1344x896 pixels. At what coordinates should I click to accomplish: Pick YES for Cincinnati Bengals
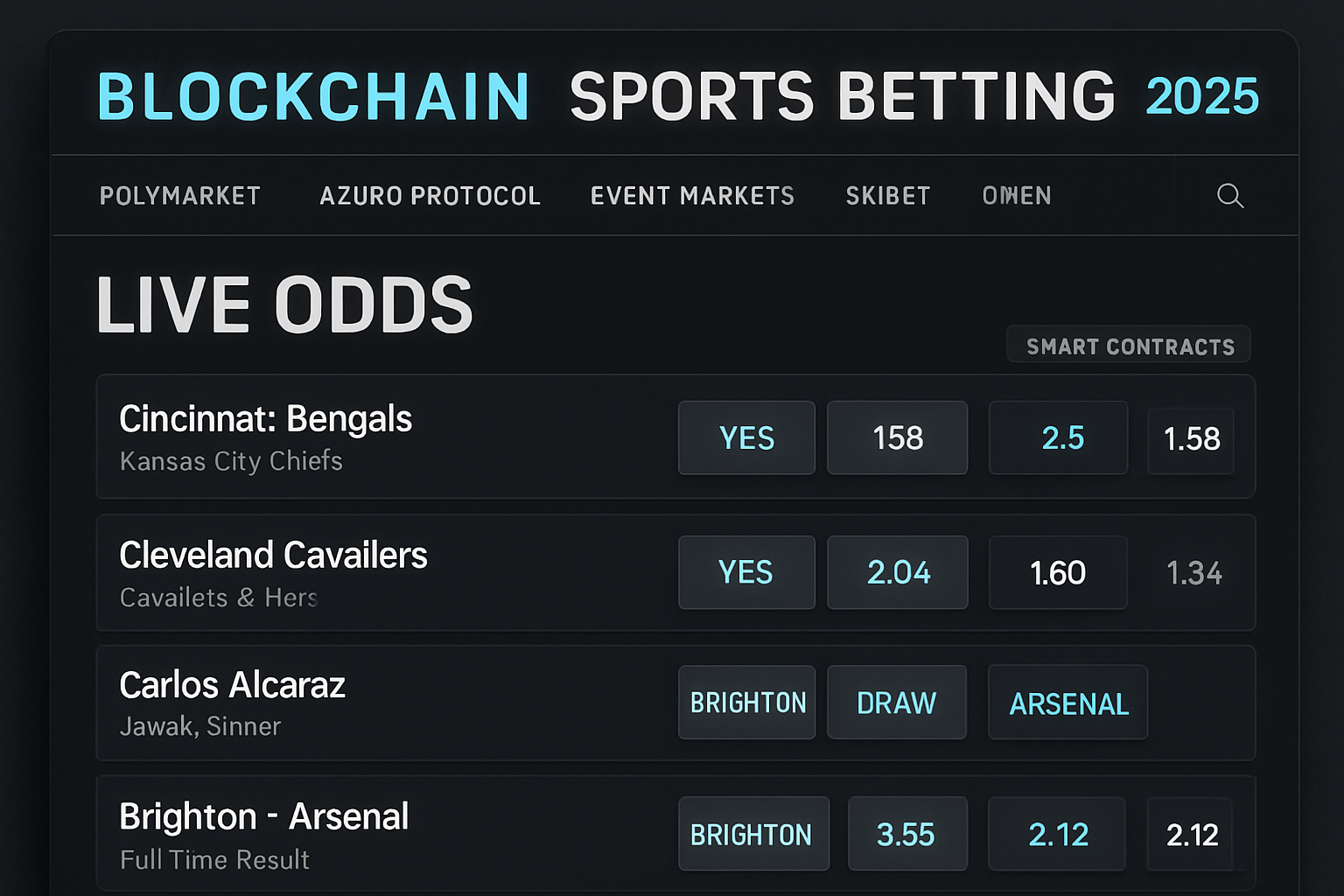click(x=746, y=438)
